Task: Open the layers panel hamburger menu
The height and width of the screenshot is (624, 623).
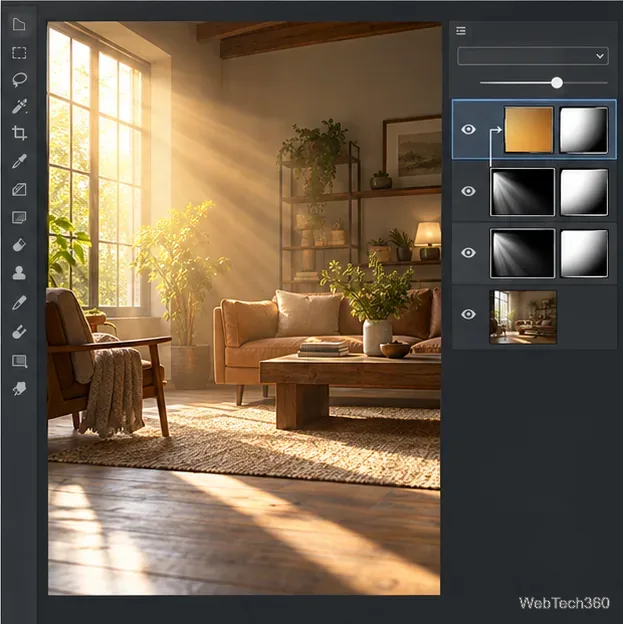Action: [x=461, y=31]
